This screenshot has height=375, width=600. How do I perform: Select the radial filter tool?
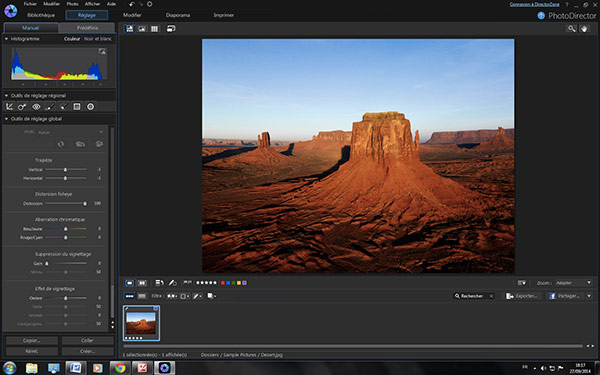[91, 107]
